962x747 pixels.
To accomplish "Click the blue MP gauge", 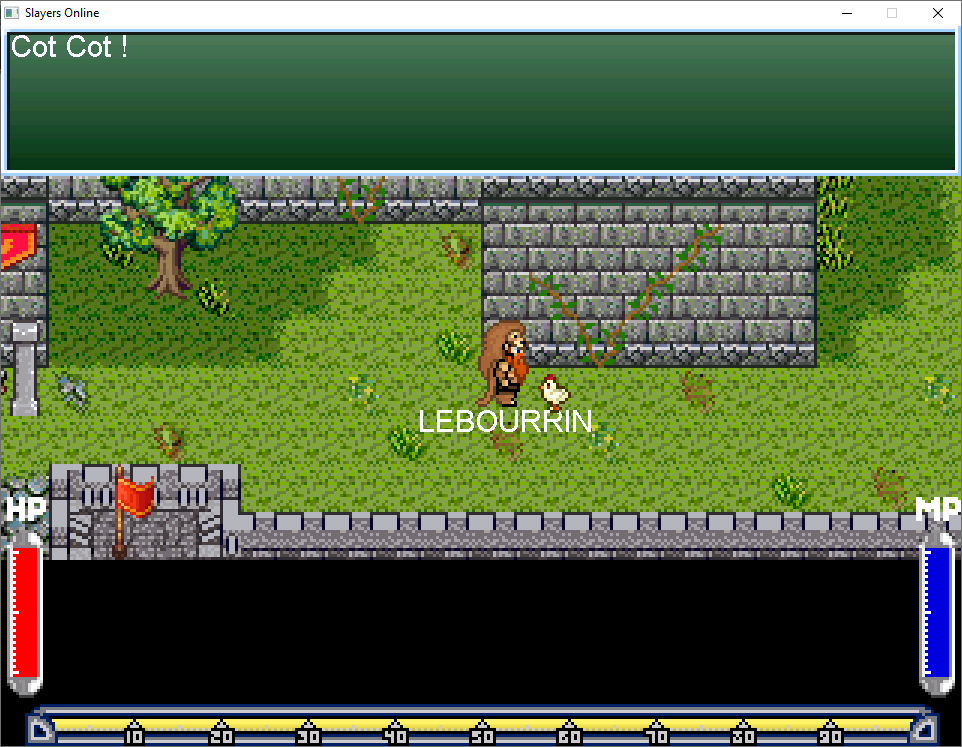I will [938, 612].
